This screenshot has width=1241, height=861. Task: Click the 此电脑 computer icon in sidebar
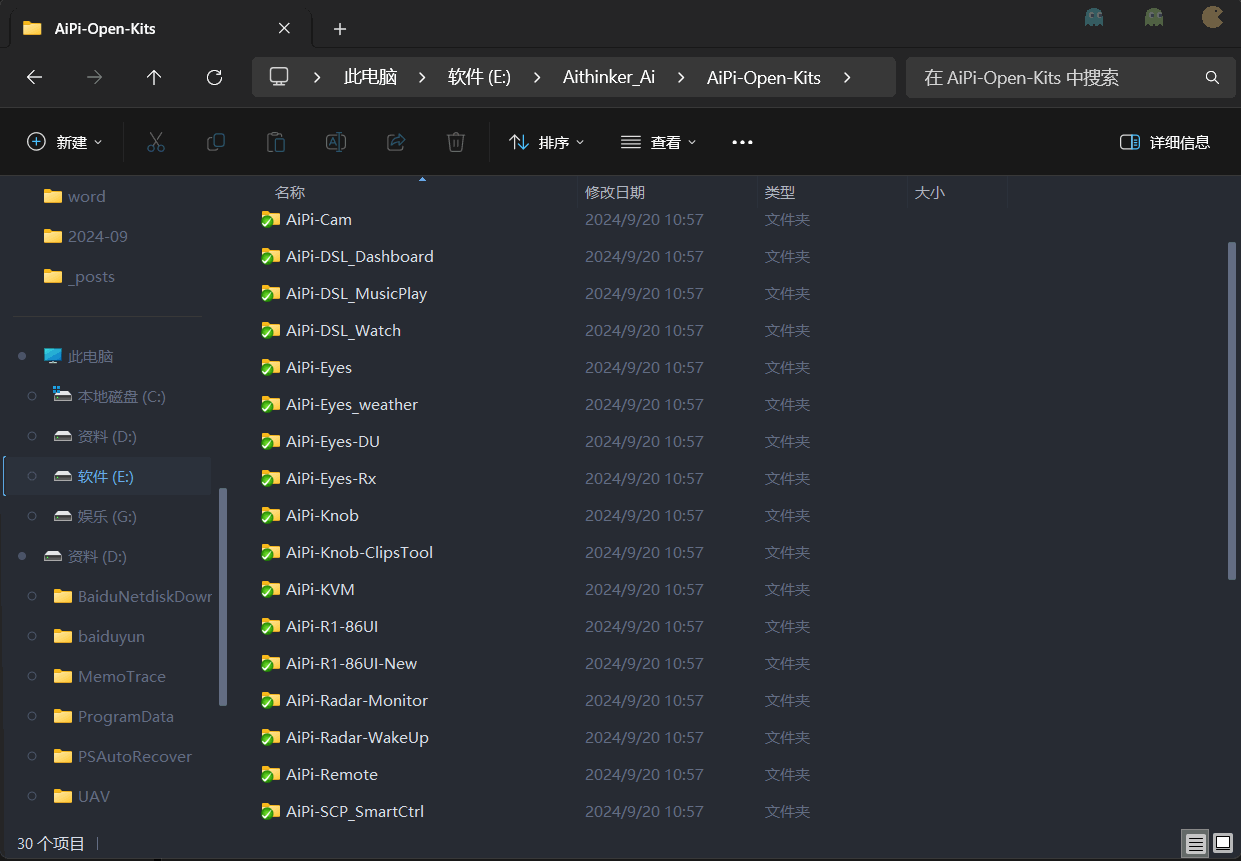(x=53, y=356)
